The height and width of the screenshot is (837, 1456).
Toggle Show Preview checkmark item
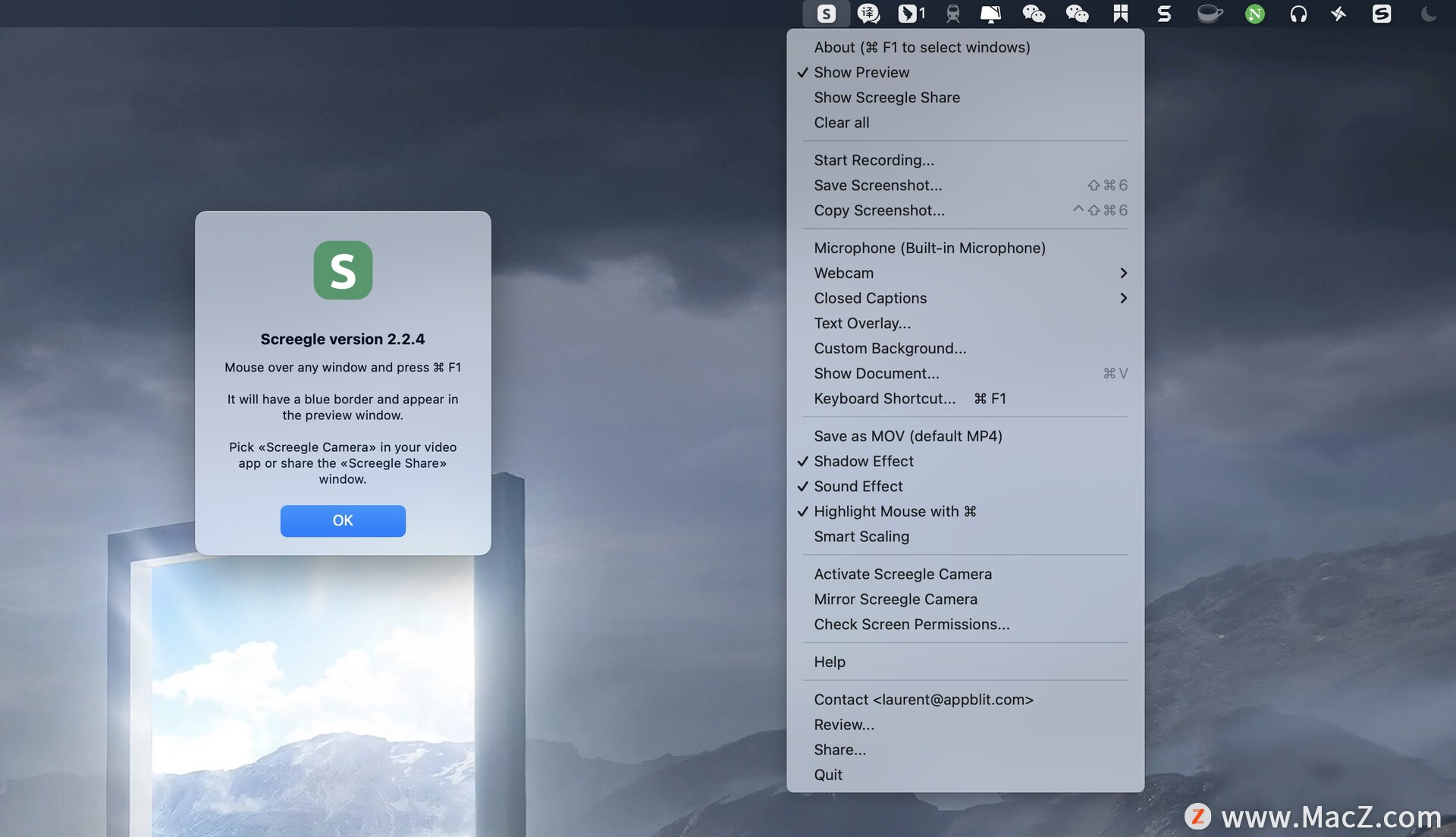click(x=965, y=72)
